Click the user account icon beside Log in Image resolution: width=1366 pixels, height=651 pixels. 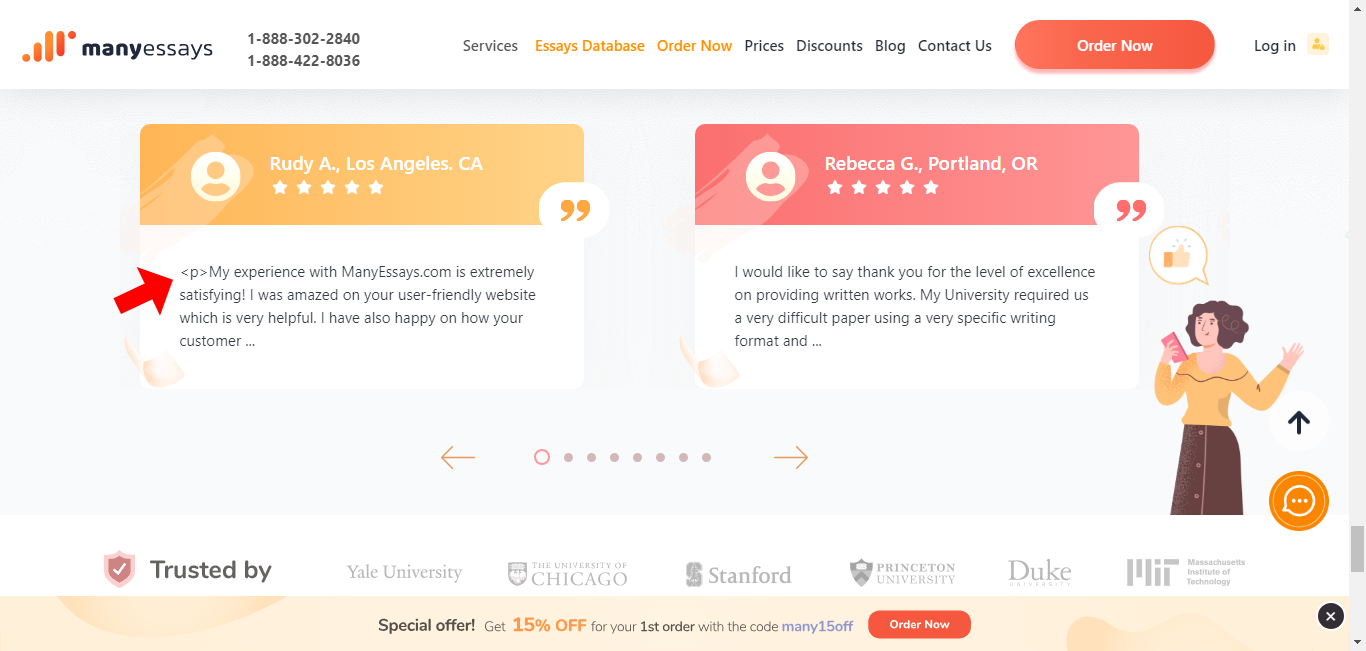1318,45
